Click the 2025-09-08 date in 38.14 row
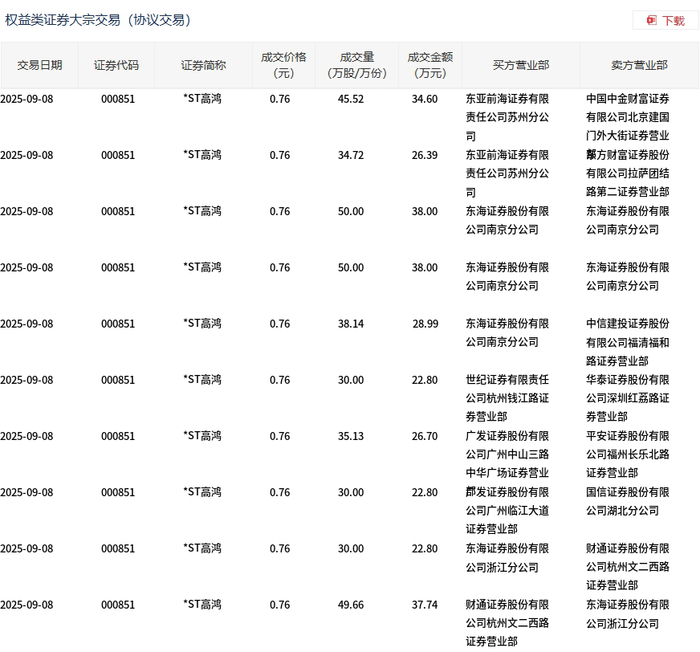 click(27, 323)
